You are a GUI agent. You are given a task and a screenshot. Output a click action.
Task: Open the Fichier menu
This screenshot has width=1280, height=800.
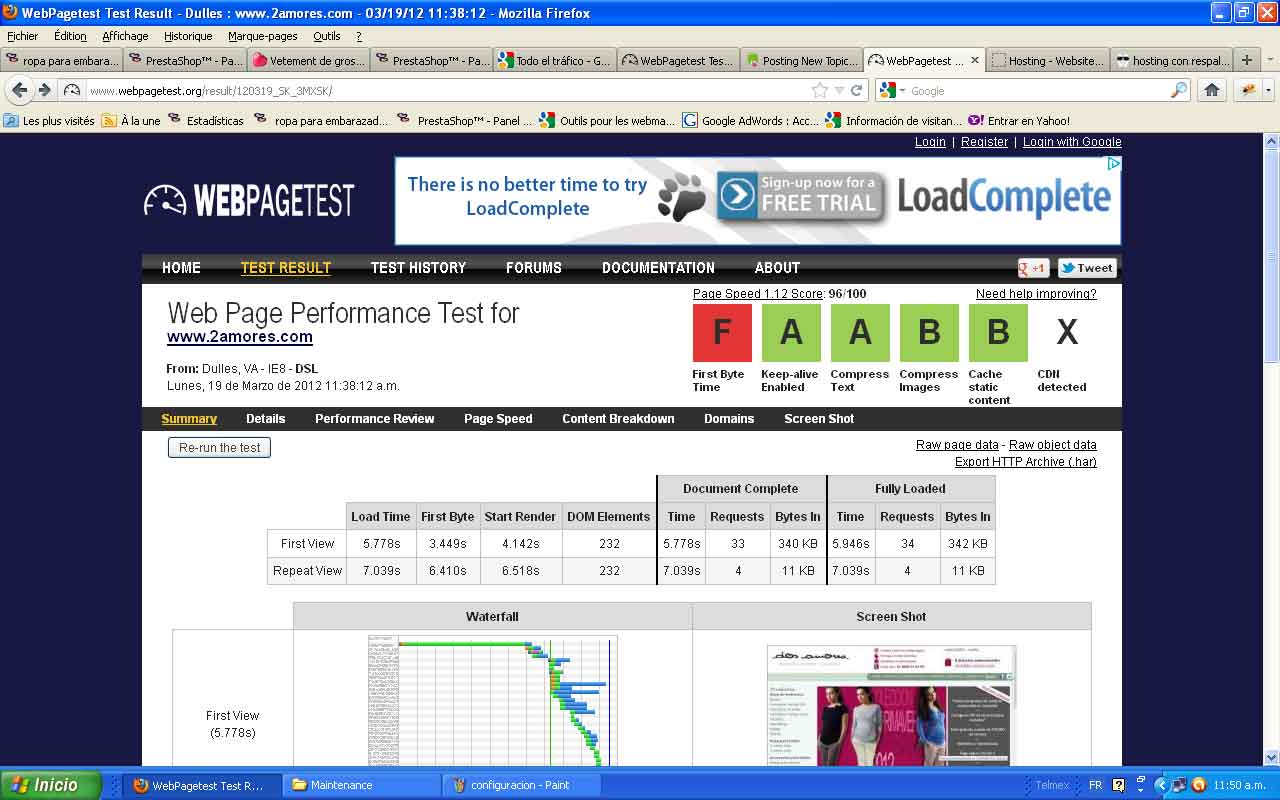coord(22,36)
